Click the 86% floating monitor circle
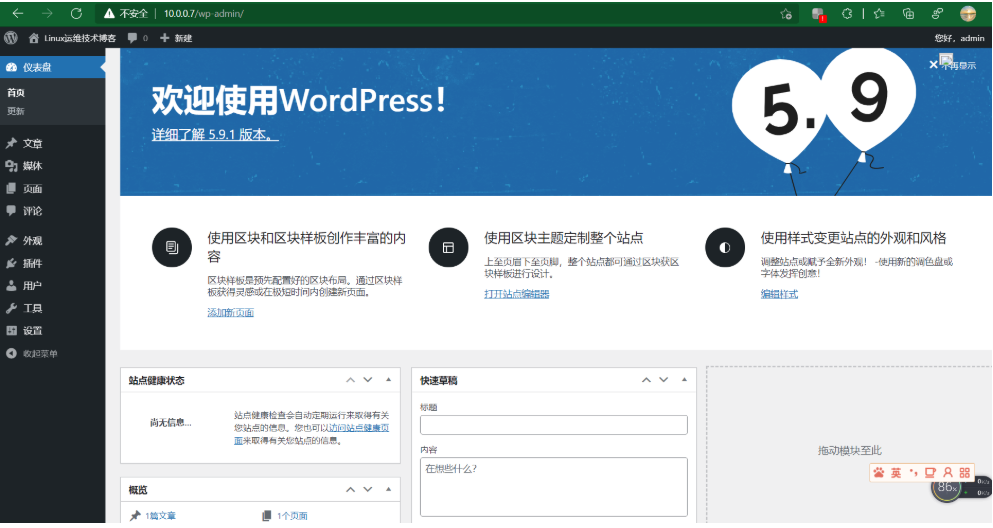 [x=947, y=488]
